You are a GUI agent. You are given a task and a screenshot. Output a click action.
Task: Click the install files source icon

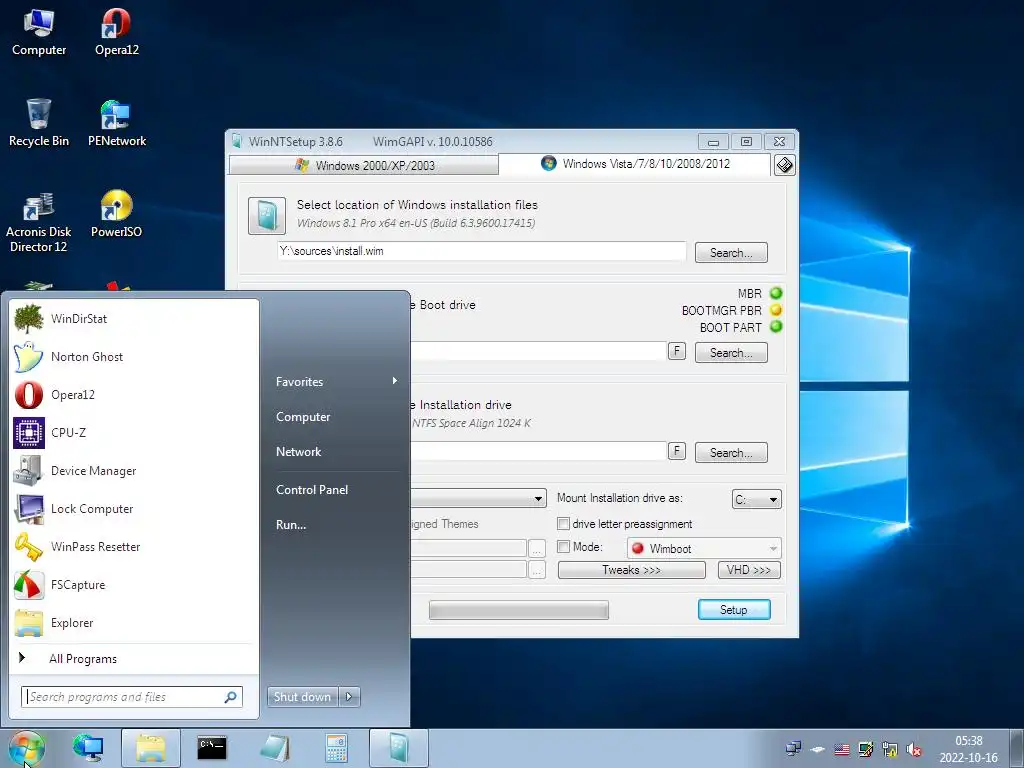coord(266,216)
